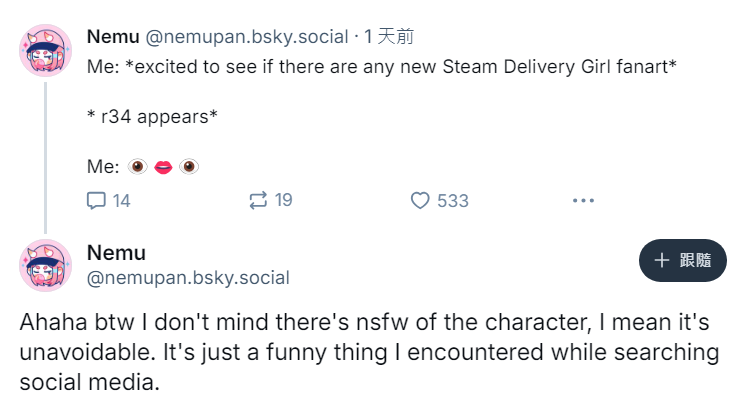Viewport: 741px width, 400px height.
Task: Click the reply speech bubble icon
Action: [x=96, y=200]
